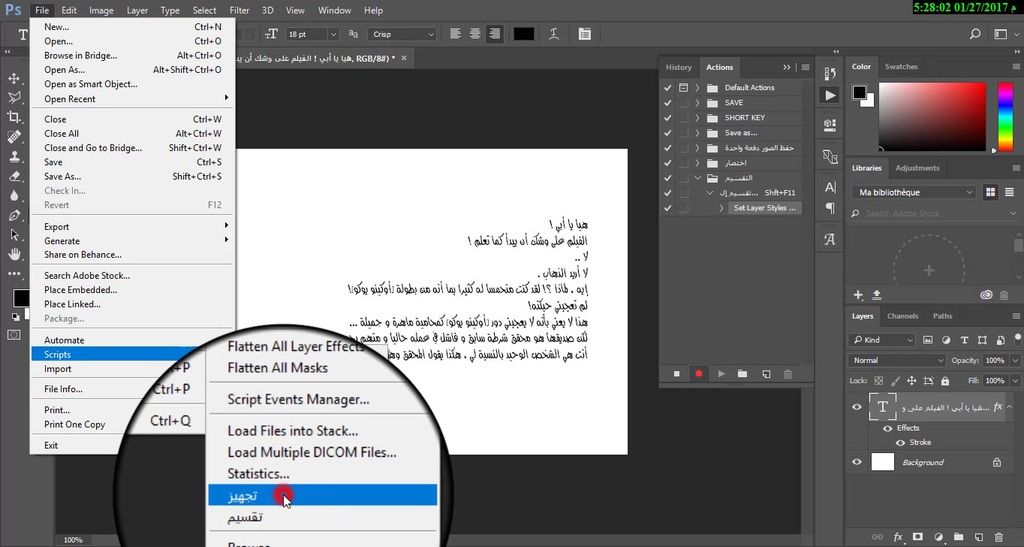Open the Ma bibliothèque library dropdown
Viewport: 1024px width, 547px height.
[x=914, y=192]
